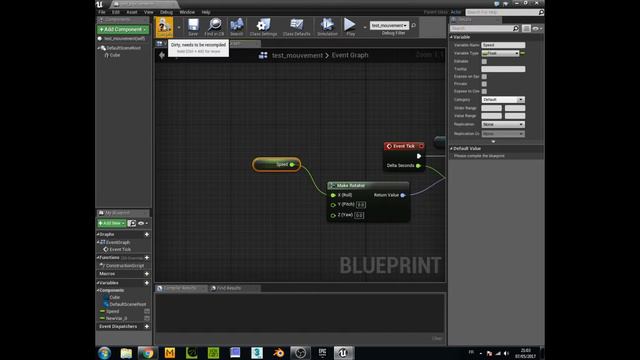This screenshot has width=640, height=360.
Task: Click the Event Tick execution output pin
Action: pos(419,156)
